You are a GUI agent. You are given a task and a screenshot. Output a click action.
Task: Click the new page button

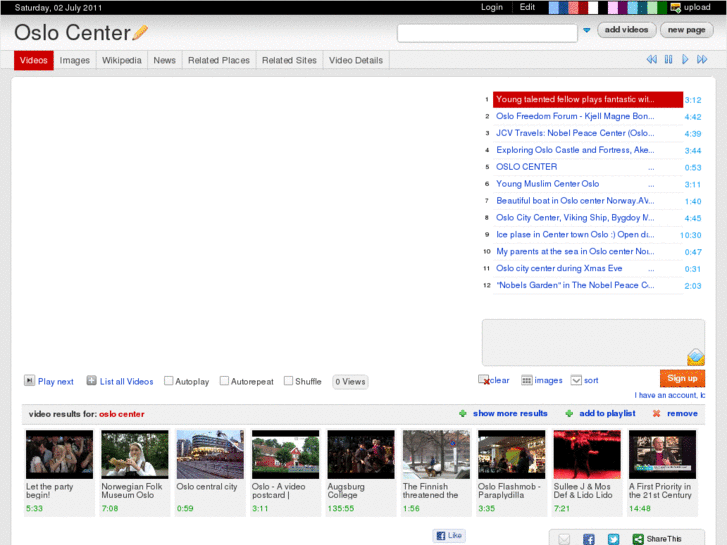[687, 30]
